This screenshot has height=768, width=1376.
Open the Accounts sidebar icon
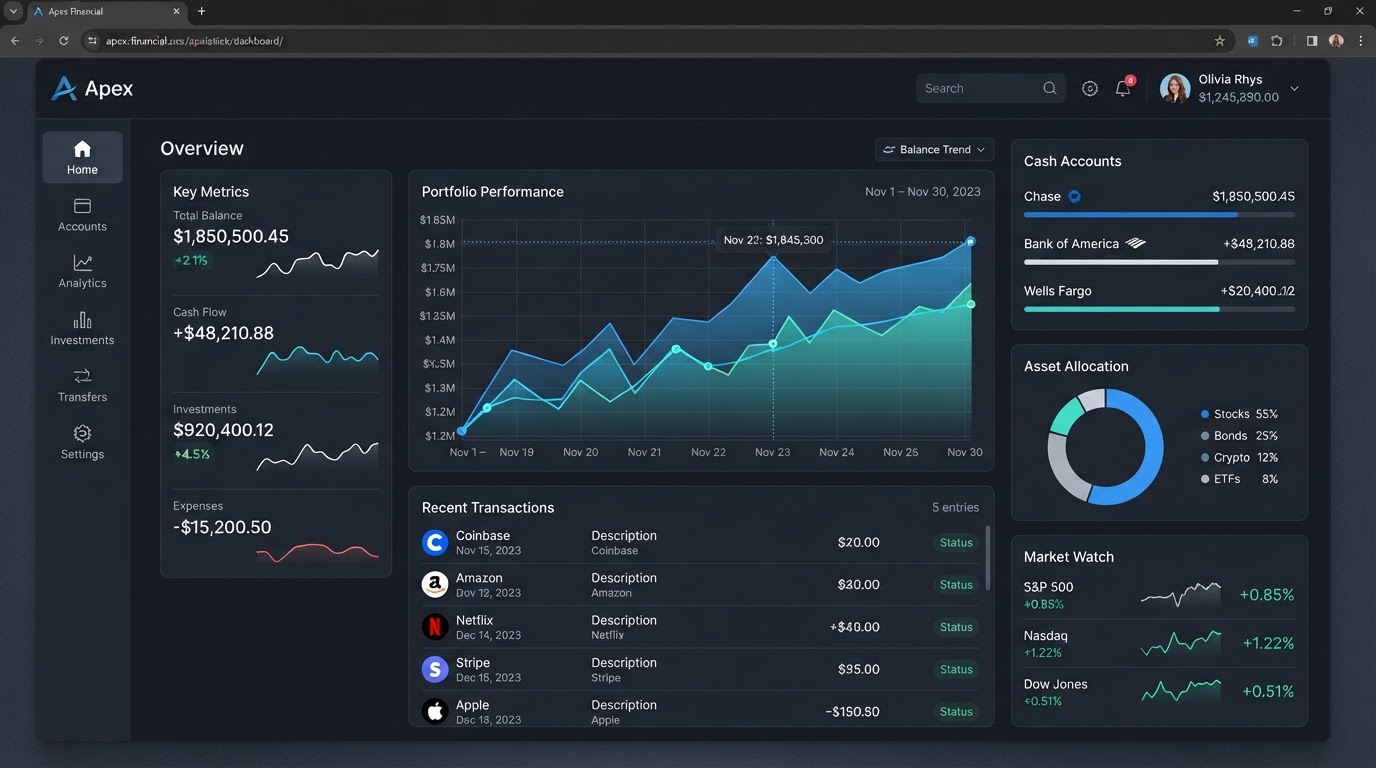[x=82, y=206]
